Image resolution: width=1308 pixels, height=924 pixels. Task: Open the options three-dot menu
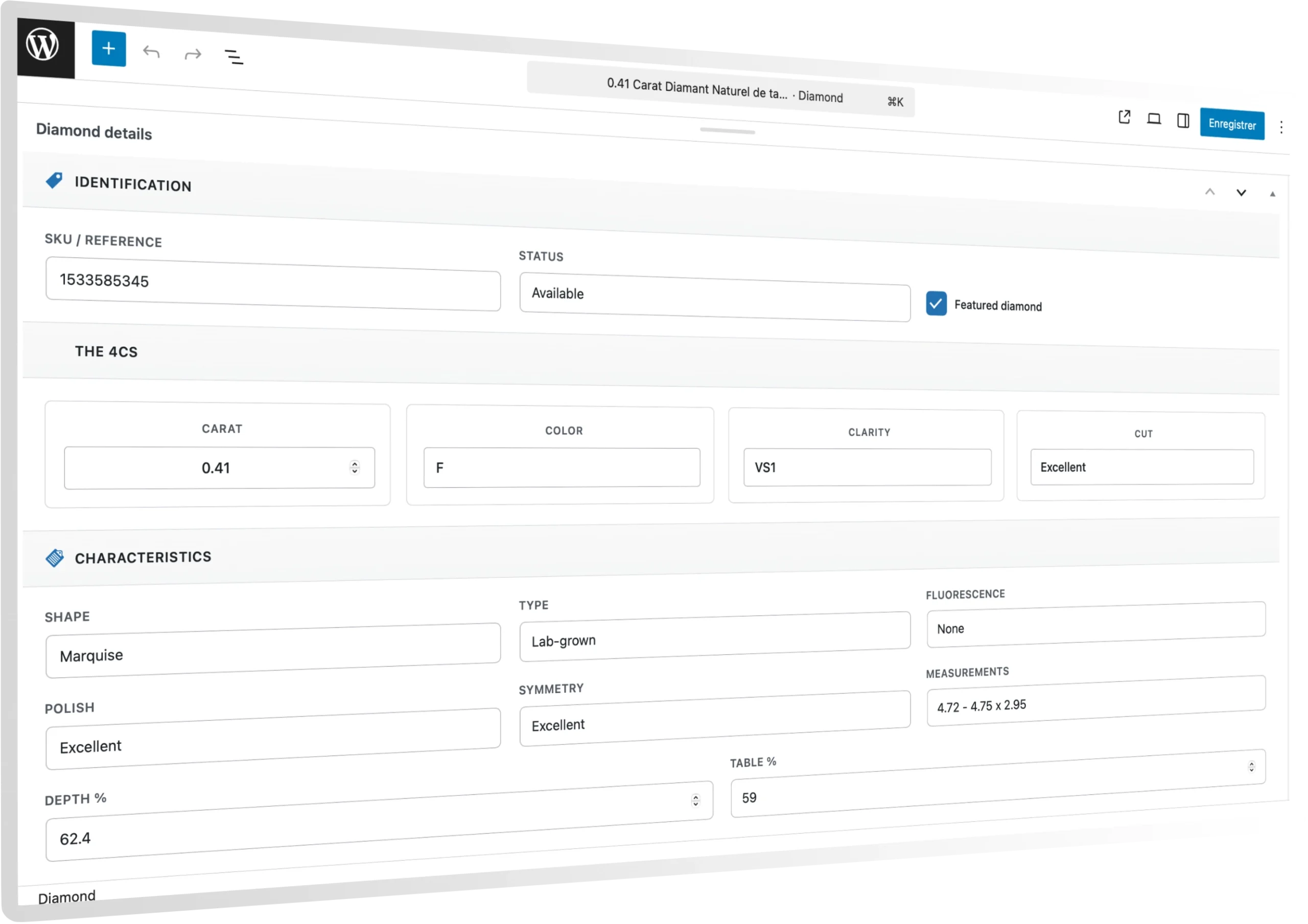point(1280,127)
